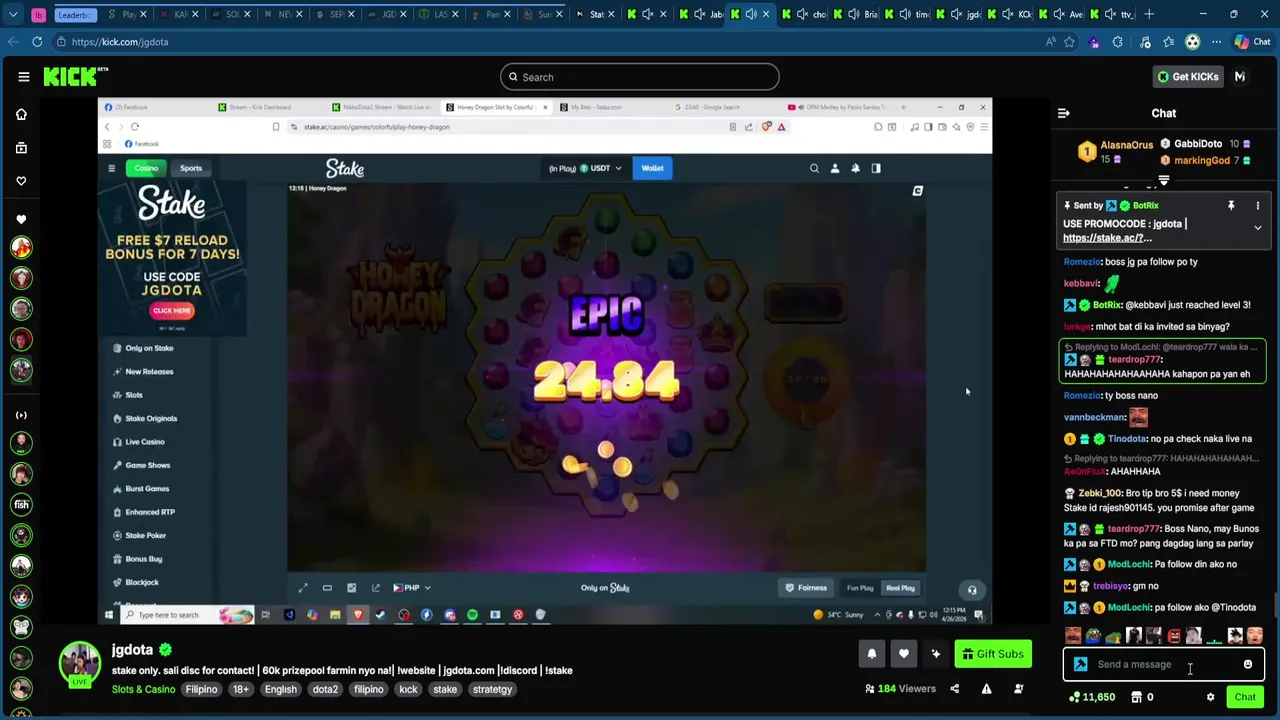The image size is (1280, 720).
Task: Refresh the kick.com browser page
Action: 37,42
